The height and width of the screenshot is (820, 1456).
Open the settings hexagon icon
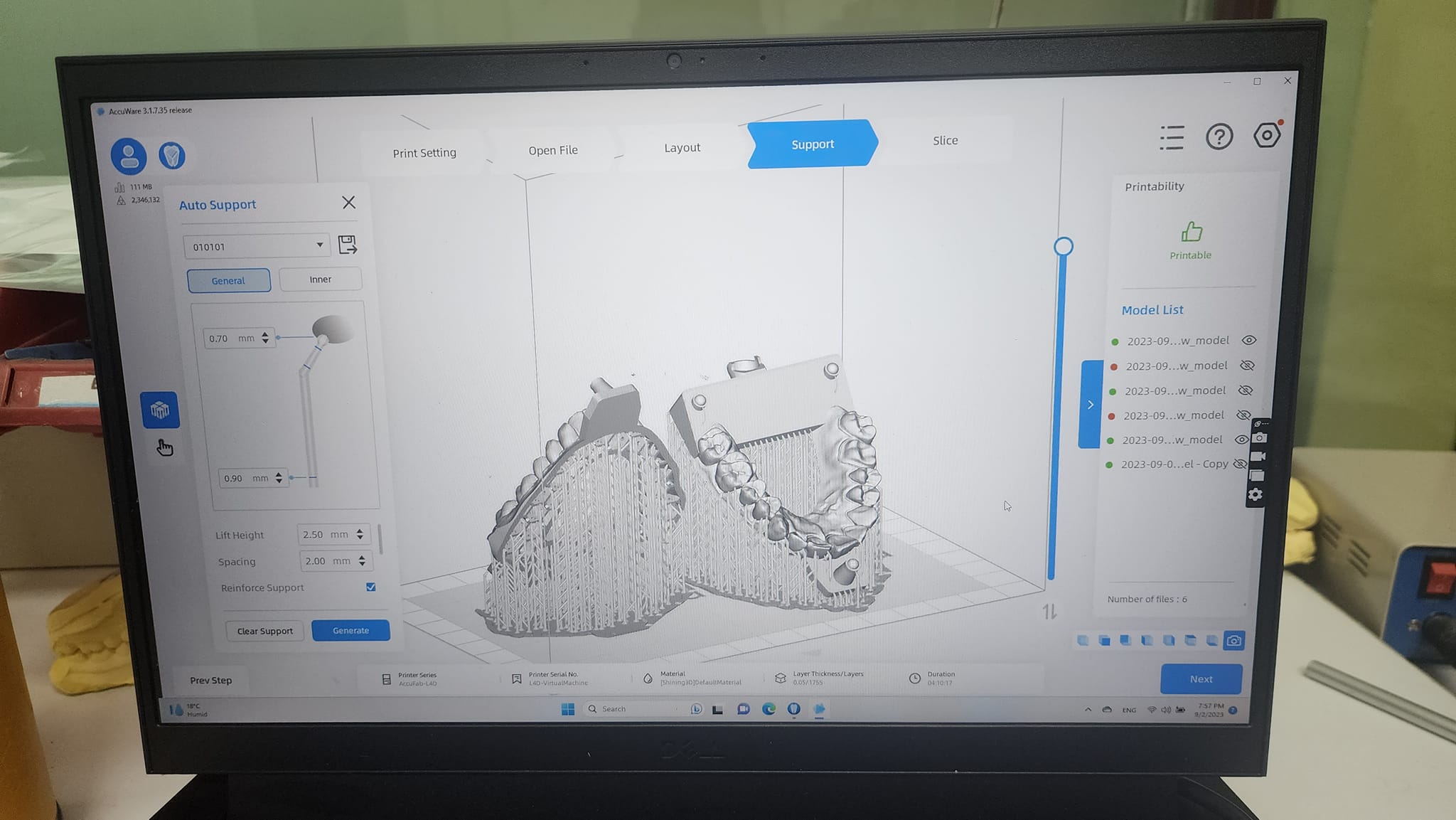click(x=1267, y=134)
